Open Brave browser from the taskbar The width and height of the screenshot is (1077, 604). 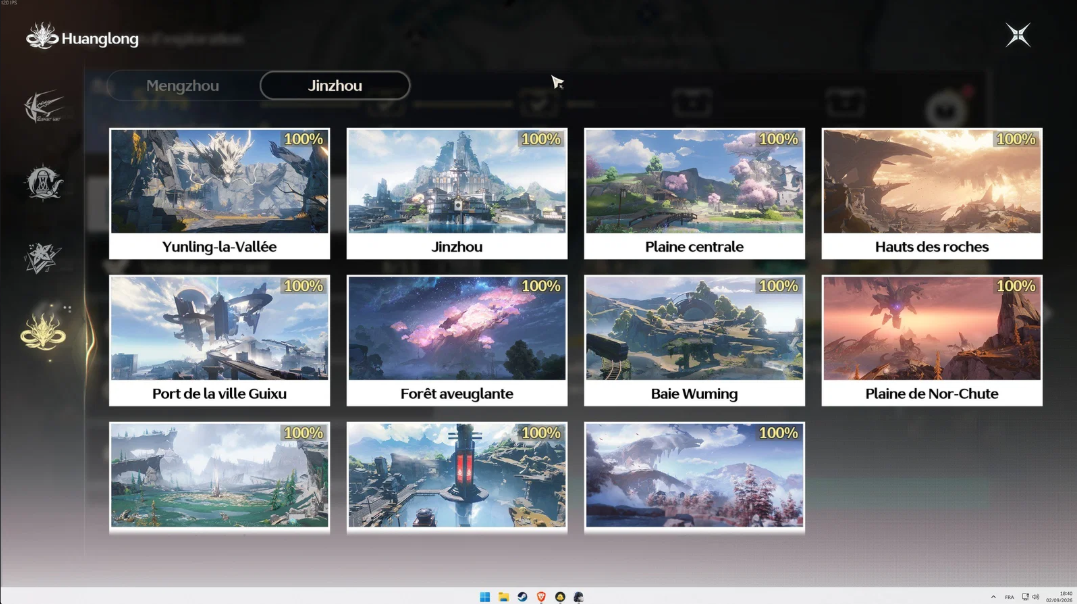pos(541,596)
